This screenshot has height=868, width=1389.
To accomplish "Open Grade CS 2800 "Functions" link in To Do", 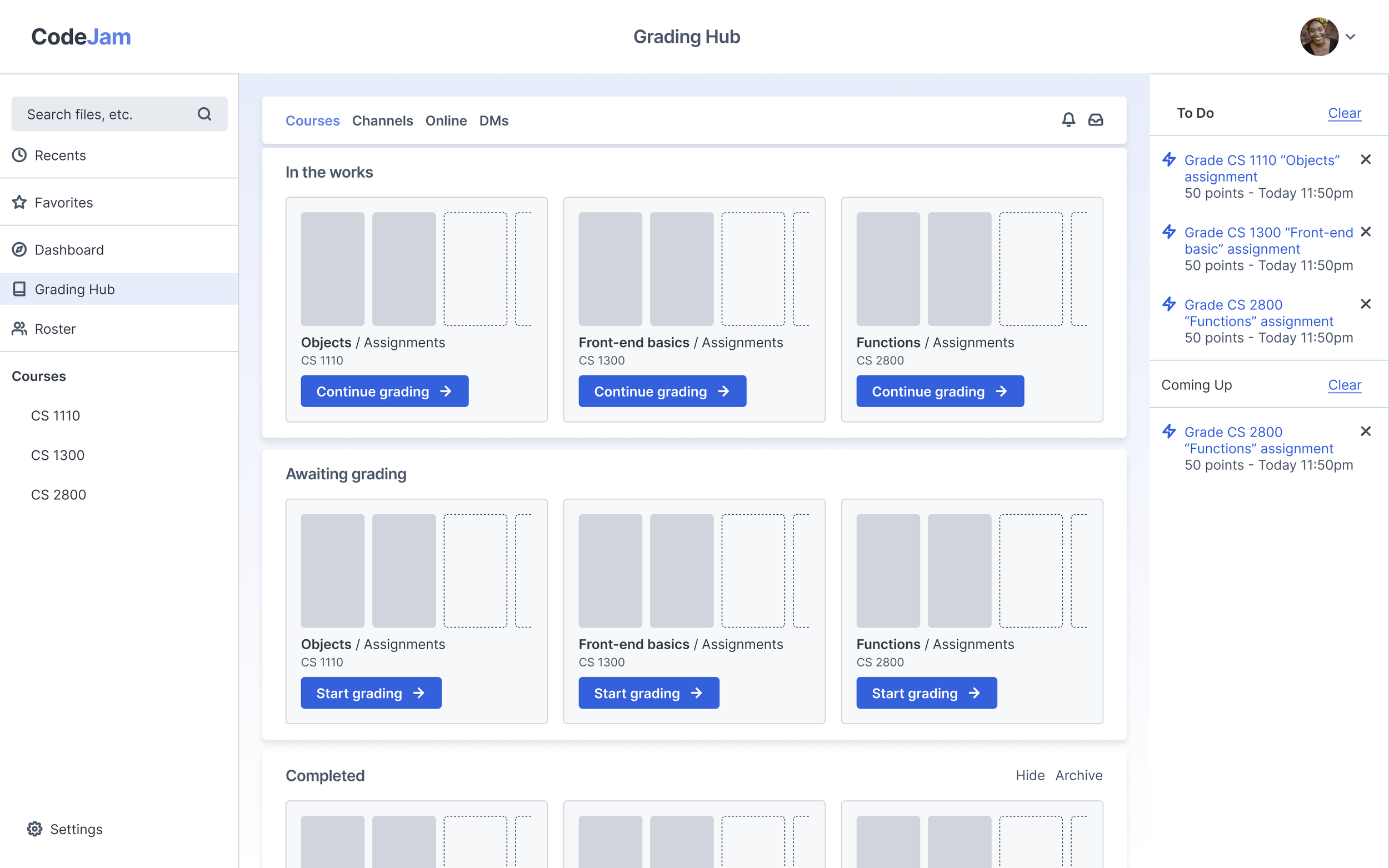I will tap(1258, 313).
